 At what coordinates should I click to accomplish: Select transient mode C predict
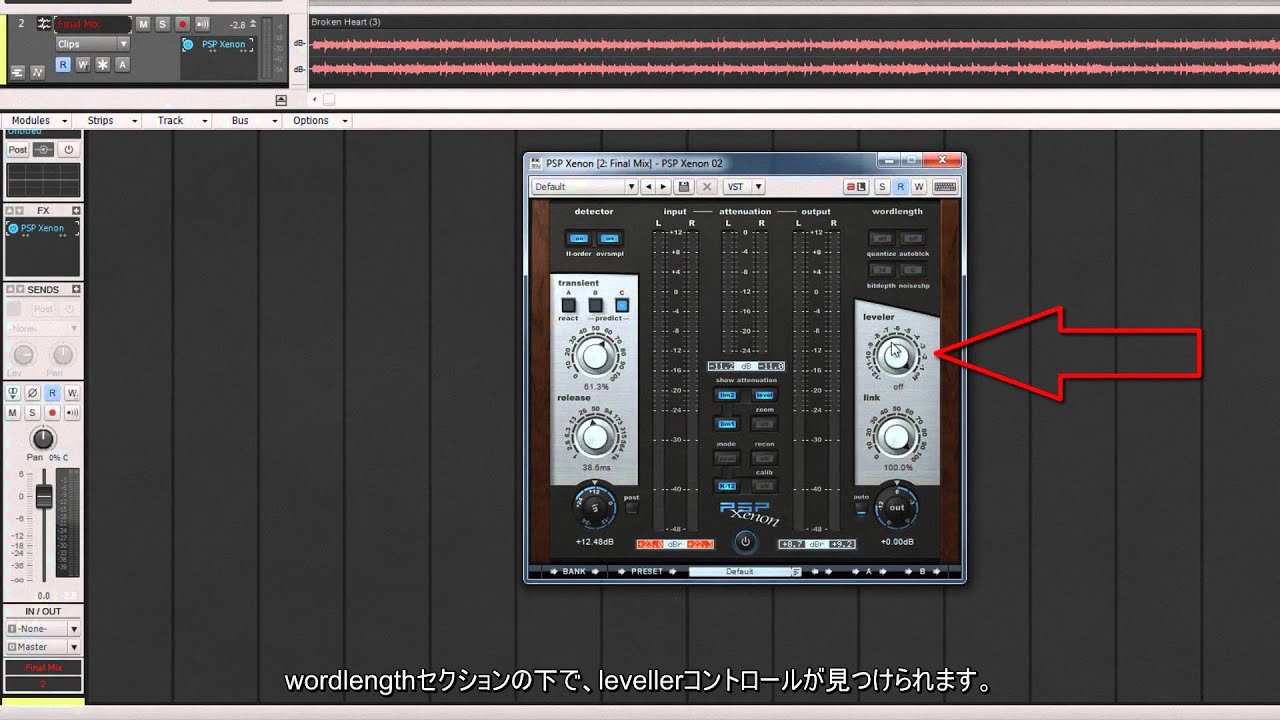(x=622, y=305)
